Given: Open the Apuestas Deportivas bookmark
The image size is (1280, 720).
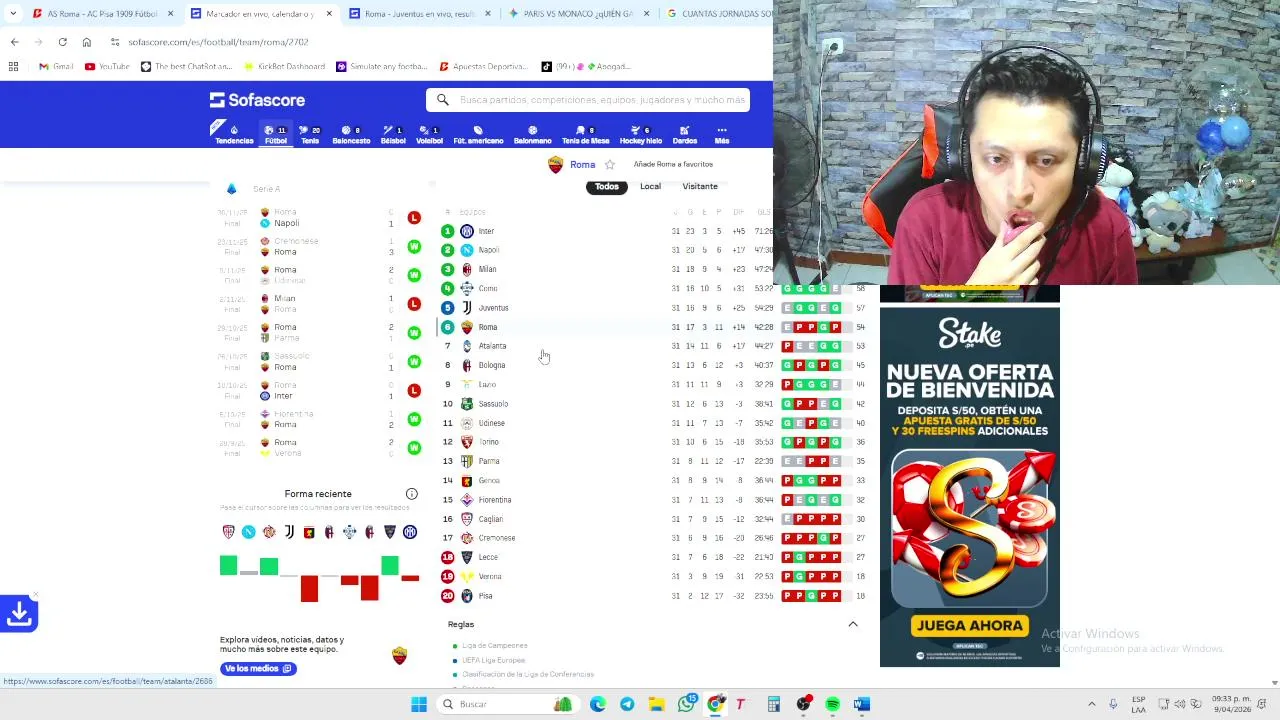Looking at the screenshot, I should [x=482, y=67].
